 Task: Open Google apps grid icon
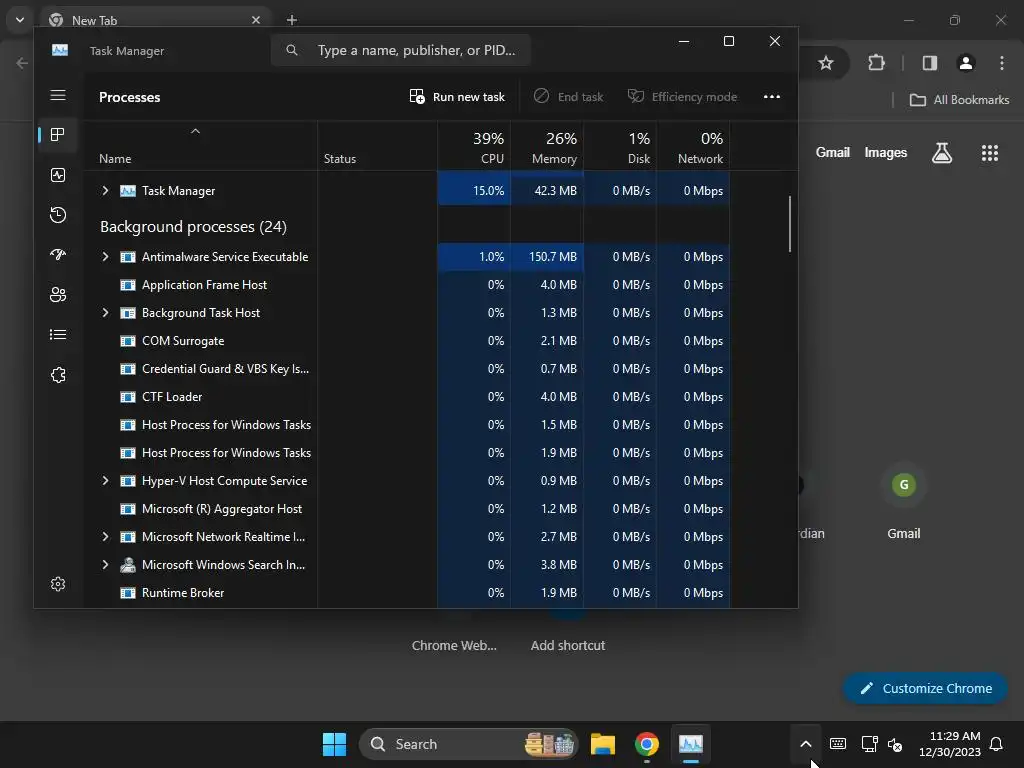[990, 153]
